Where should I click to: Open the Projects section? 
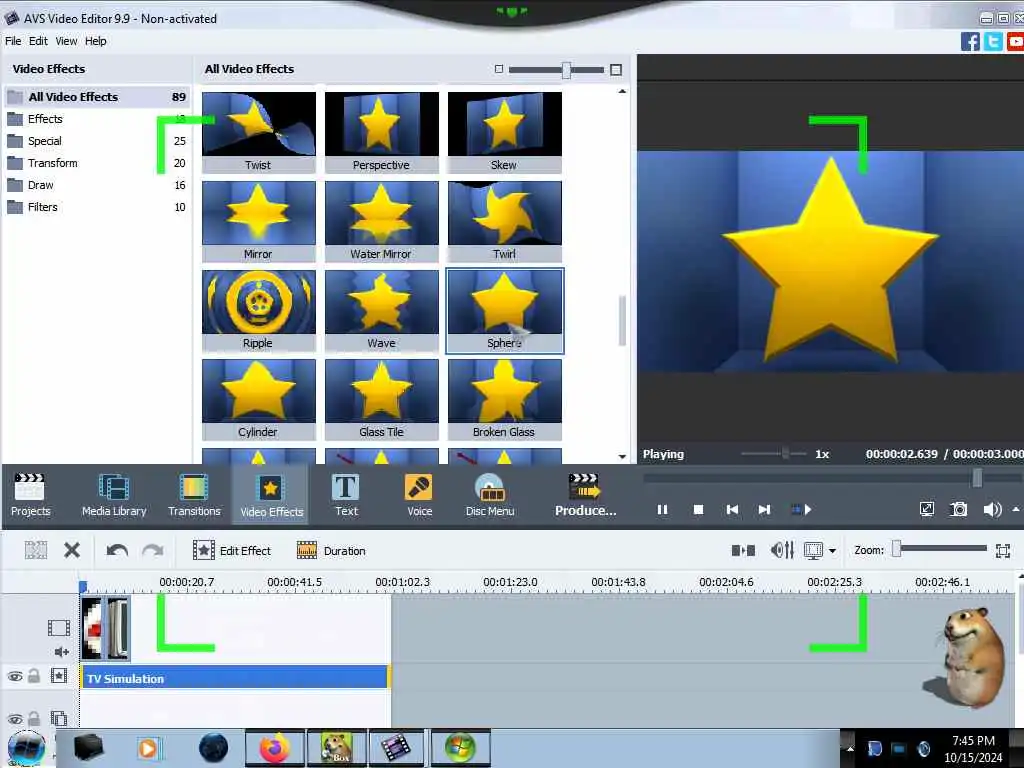pos(30,495)
